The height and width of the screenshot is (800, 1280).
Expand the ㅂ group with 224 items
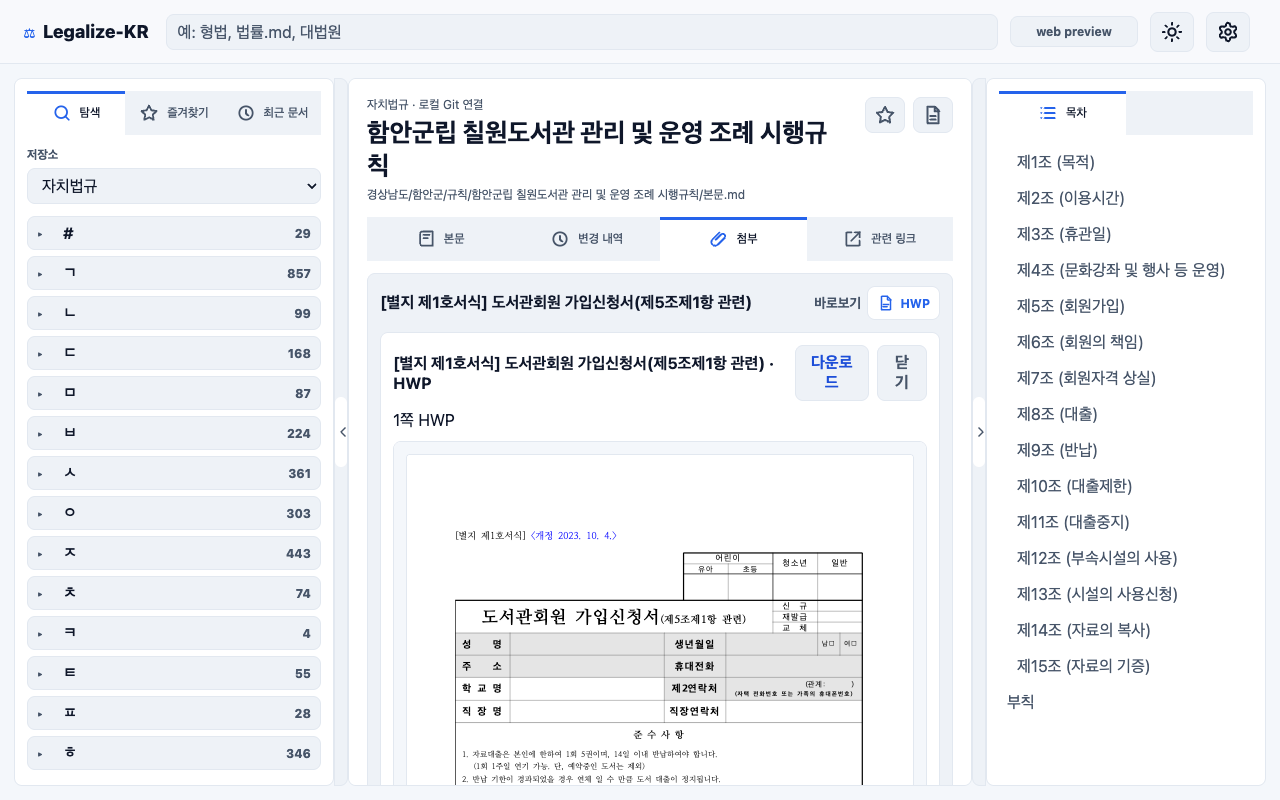pyautogui.click(x=174, y=433)
